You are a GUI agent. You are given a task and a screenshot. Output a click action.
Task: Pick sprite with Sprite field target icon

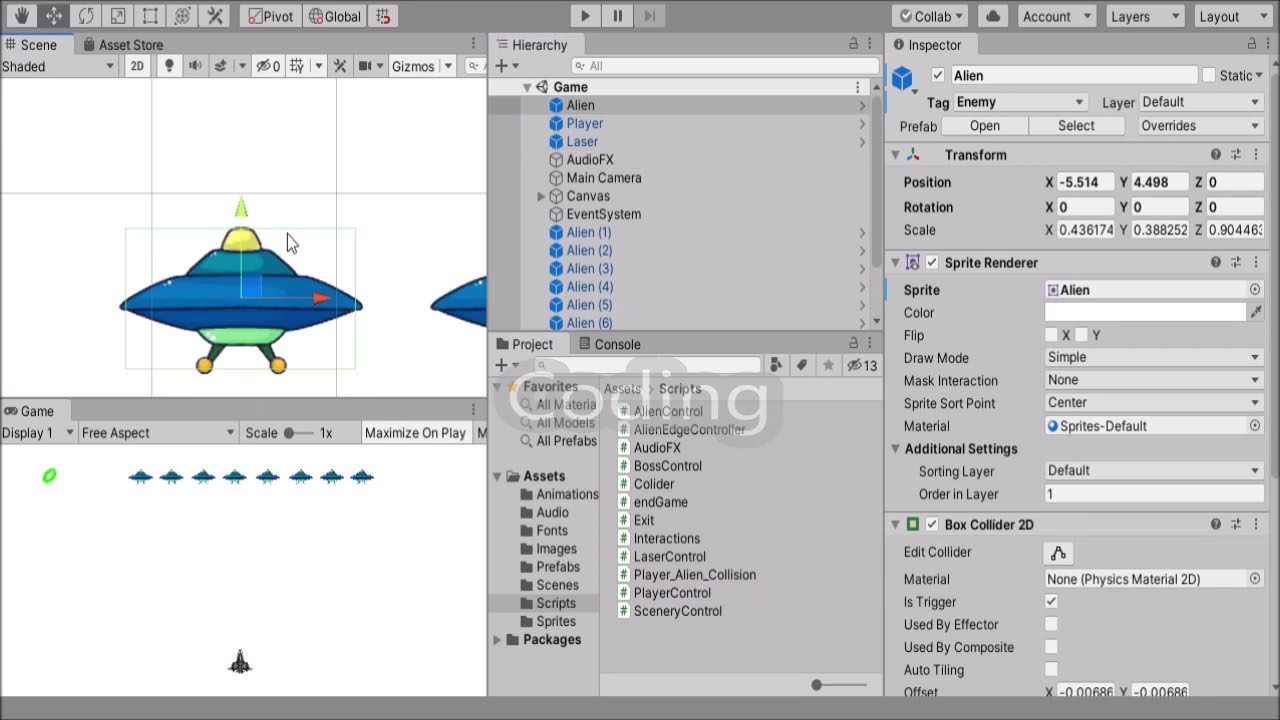click(1255, 290)
